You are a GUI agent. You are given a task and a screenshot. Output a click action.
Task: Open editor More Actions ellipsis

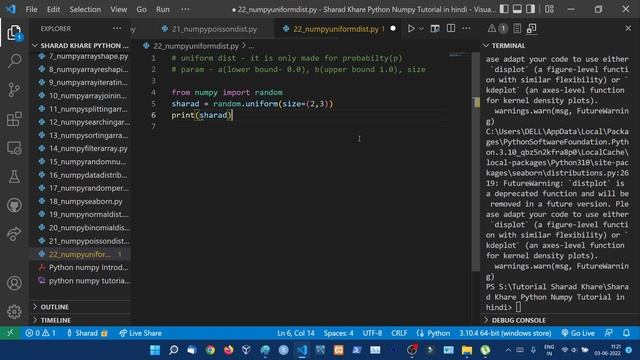pos(467,29)
